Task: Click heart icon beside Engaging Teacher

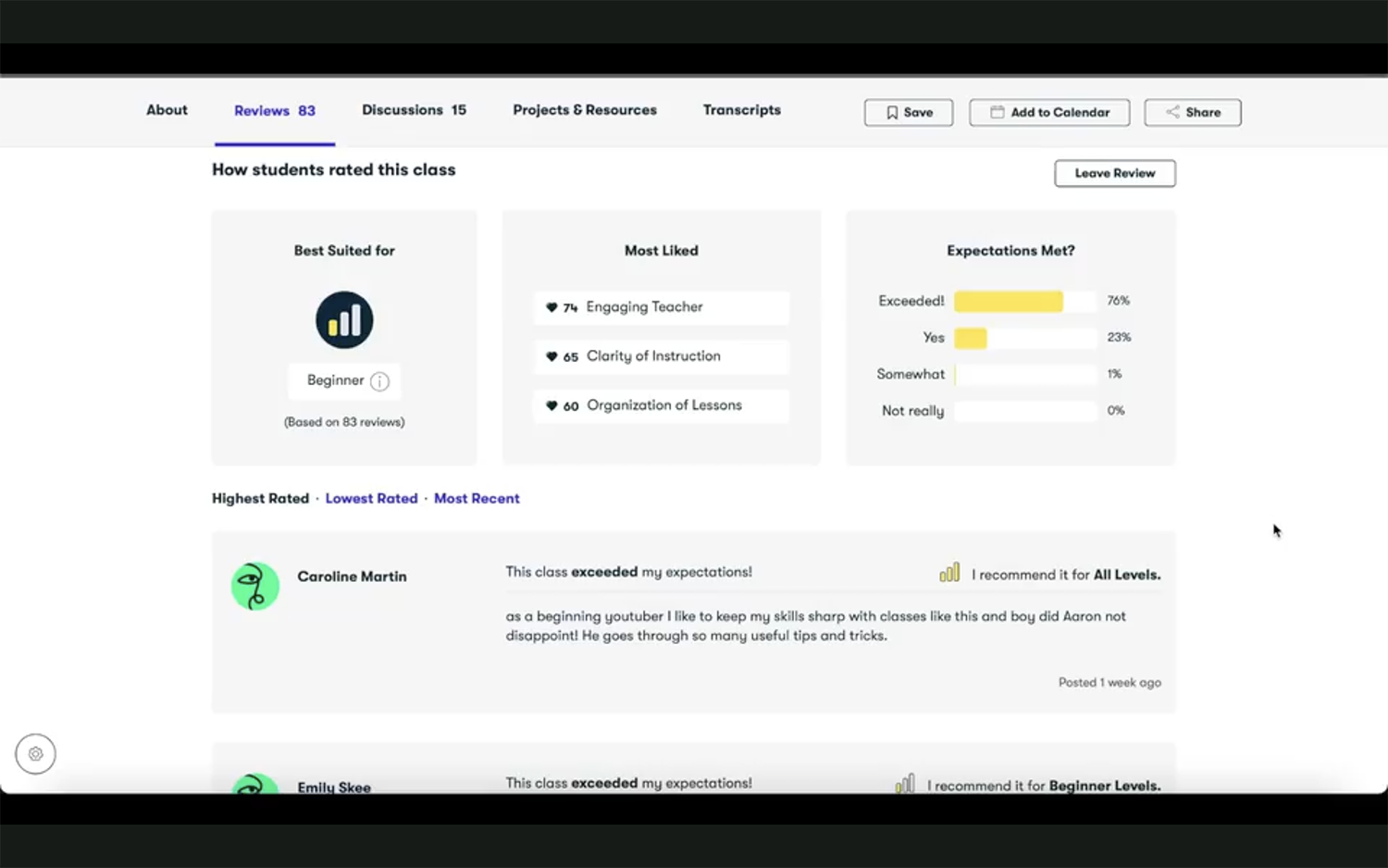Action: point(551,307)
